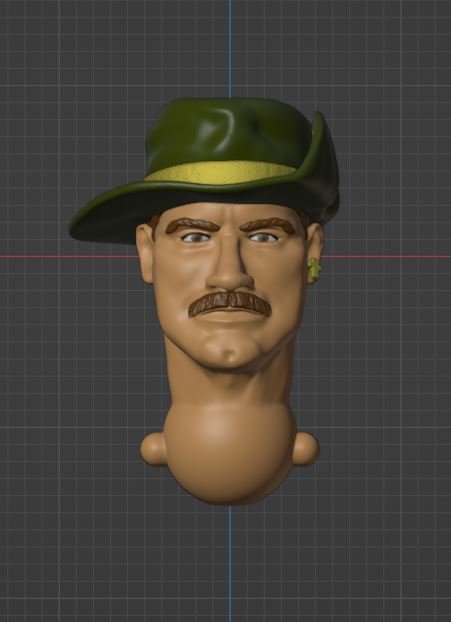451x622 pixels.
Task: Select the brown mustache on the face
Action: [x=230, y=304]
